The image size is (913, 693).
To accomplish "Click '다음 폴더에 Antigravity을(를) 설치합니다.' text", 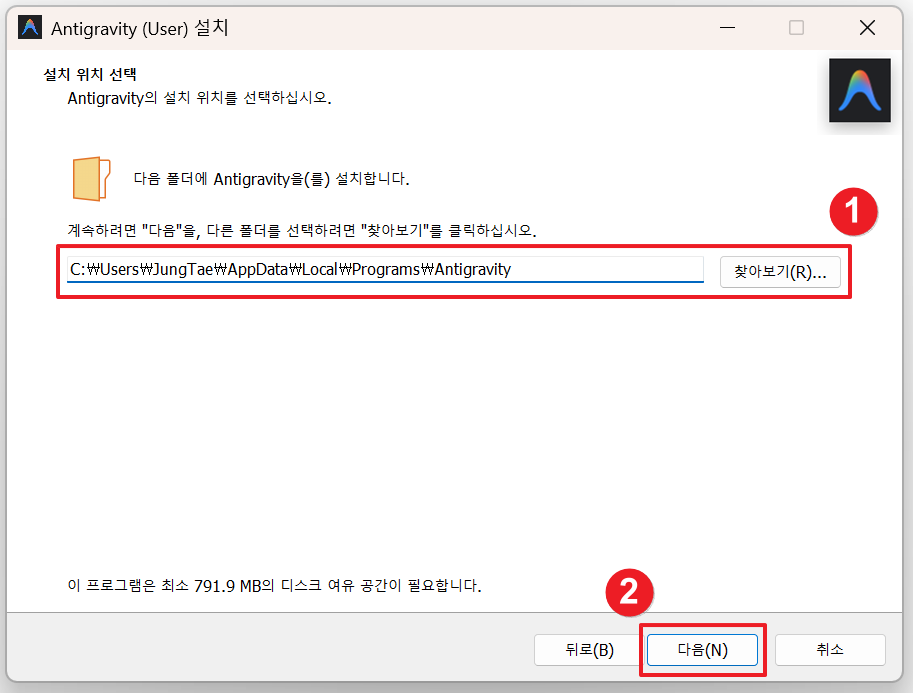I will (271, 179).
